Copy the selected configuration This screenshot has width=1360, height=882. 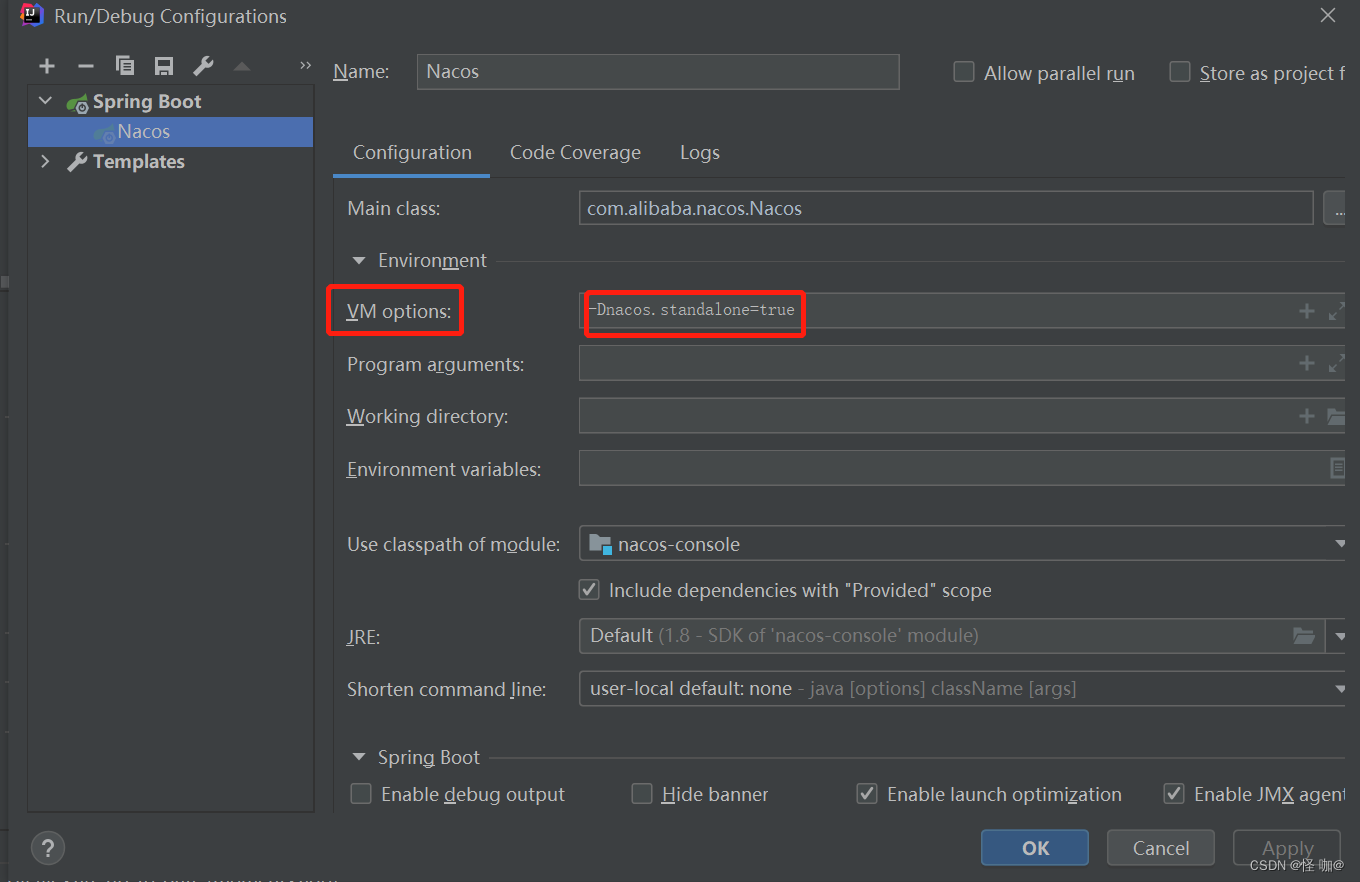(x=125, y=66)
